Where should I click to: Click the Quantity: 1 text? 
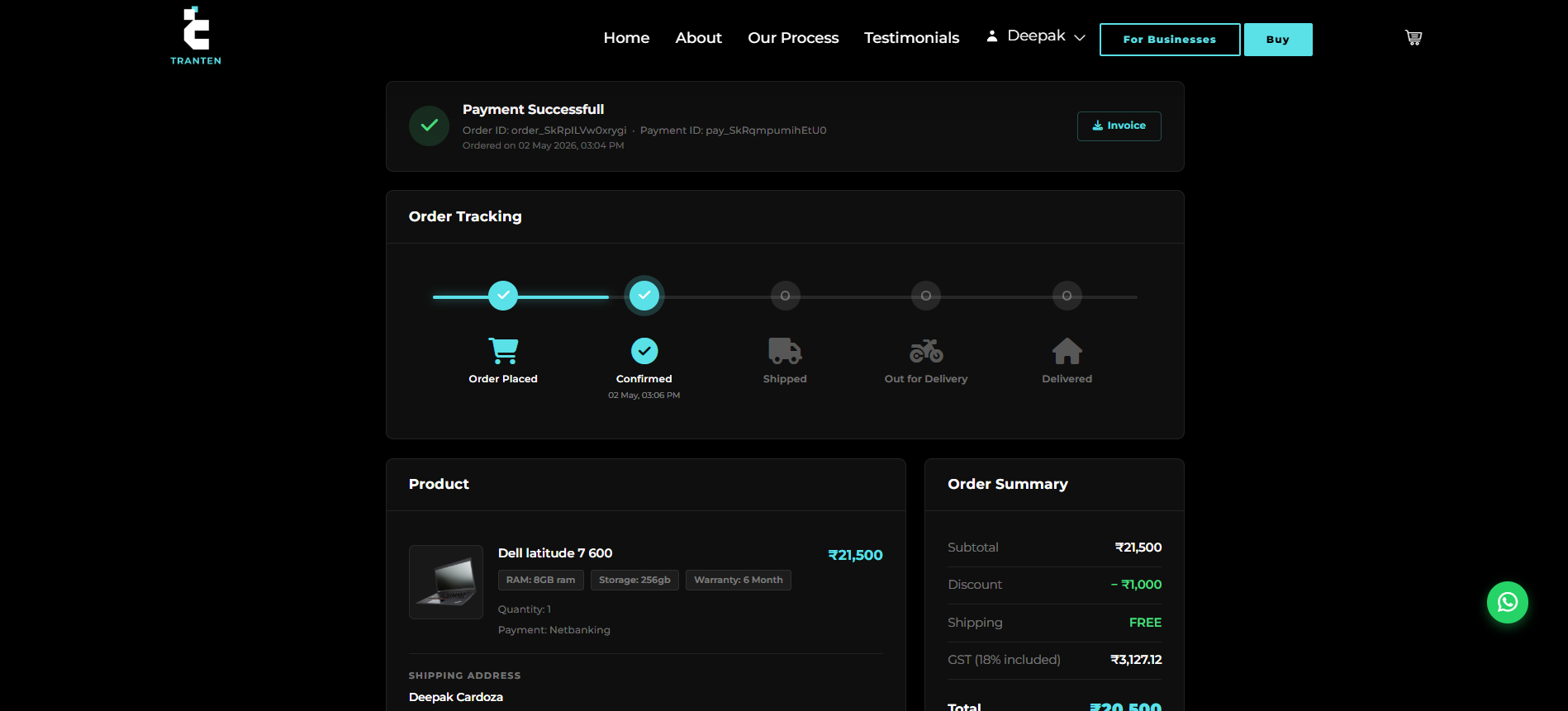[525, 609]
